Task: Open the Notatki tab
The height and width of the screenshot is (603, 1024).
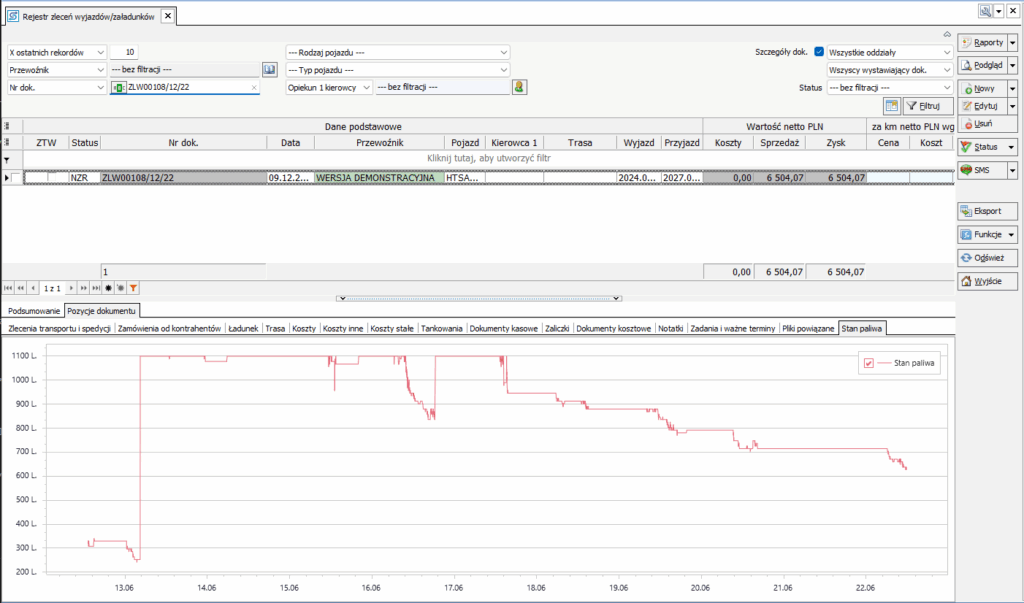Action: pos(671,329)
